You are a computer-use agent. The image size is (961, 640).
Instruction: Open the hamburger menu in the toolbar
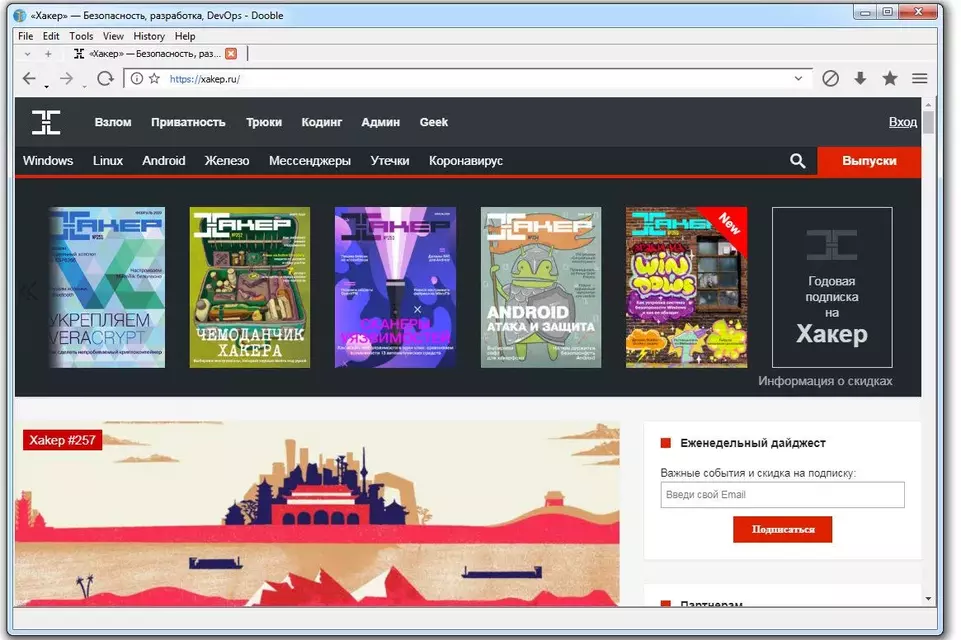click(x=919, y=78)
